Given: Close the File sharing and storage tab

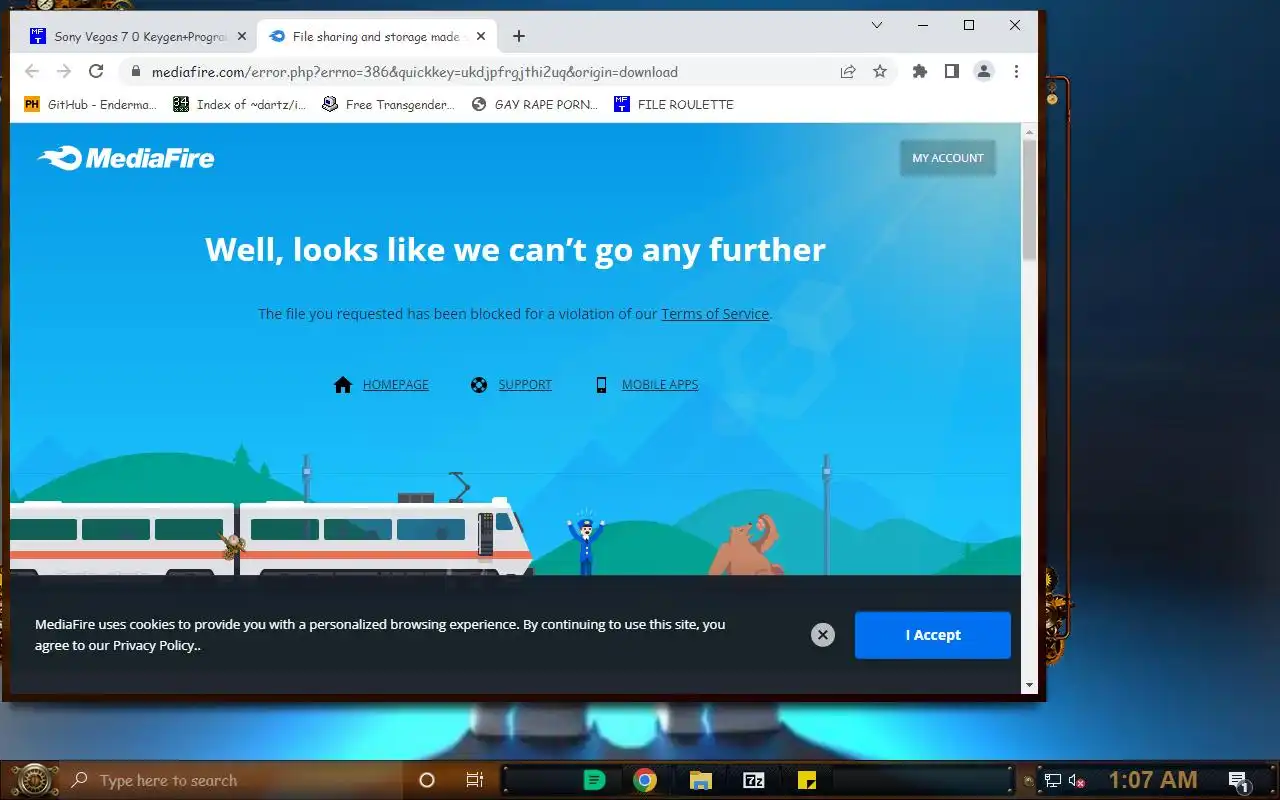Looking at the screenshot, I should point(481,36).
